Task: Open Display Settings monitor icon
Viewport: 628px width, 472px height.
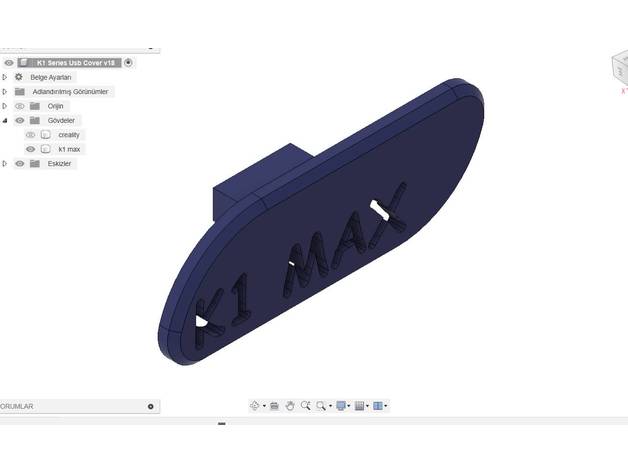Action: 341,406
